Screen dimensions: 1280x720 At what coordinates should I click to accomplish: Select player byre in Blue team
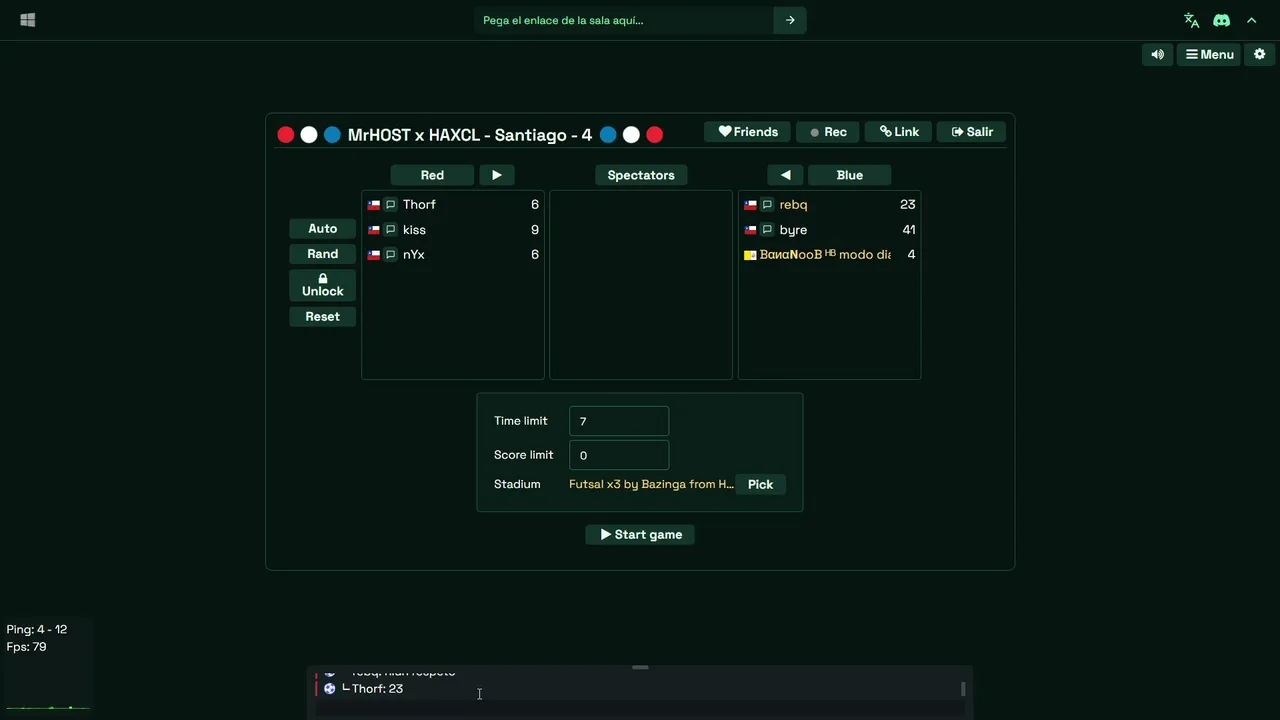(829, 229)
